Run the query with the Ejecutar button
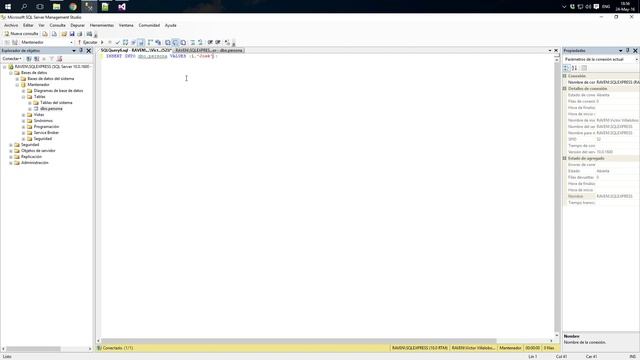The height and width of the screenshot is (360, 640). 87,42
